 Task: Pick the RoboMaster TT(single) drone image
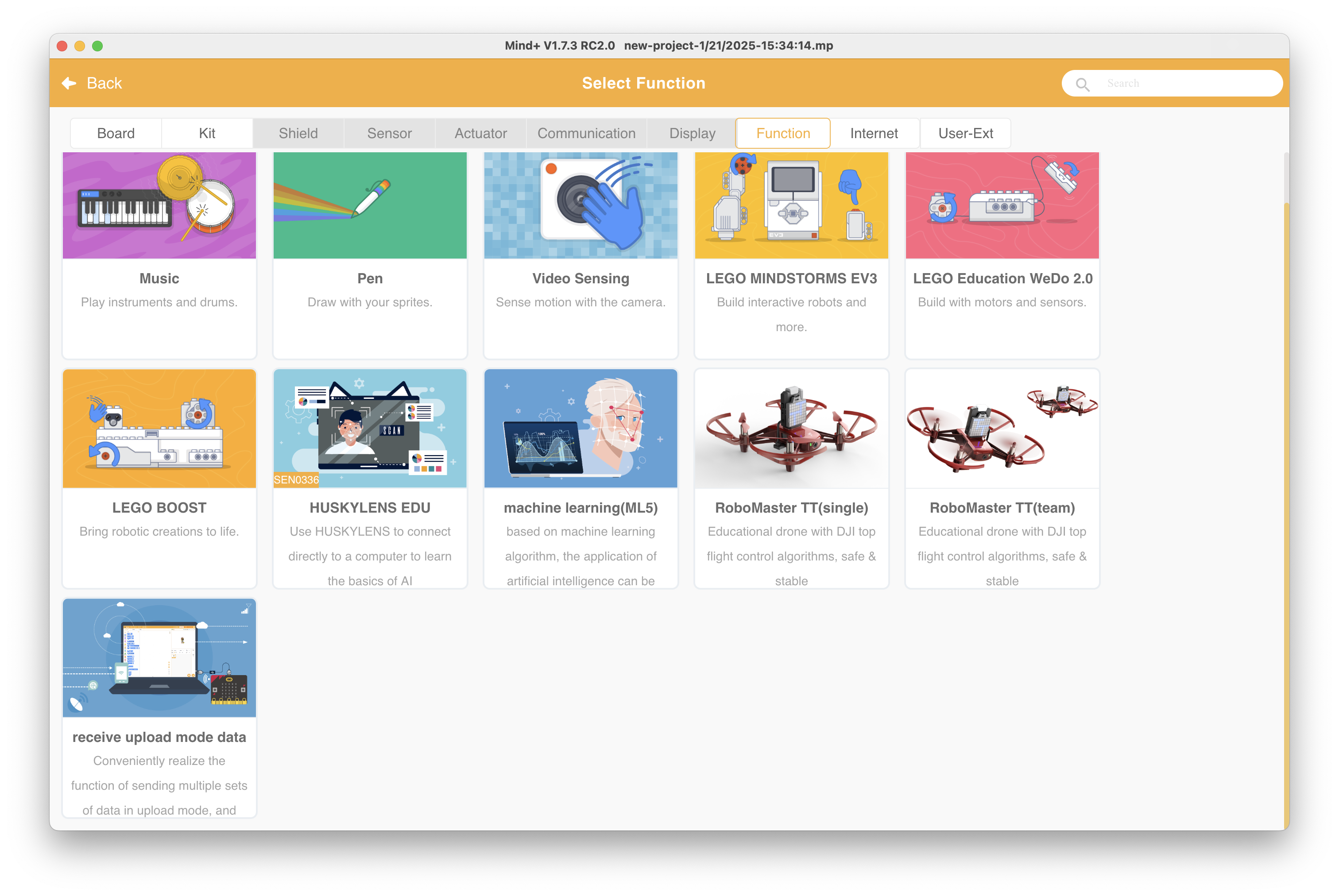[792, 428]
